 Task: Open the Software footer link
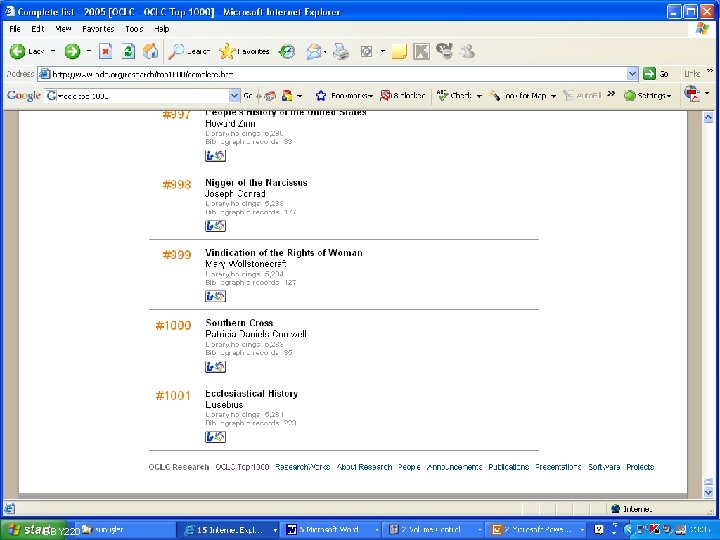pyautogui.click(x=604, y=467)
